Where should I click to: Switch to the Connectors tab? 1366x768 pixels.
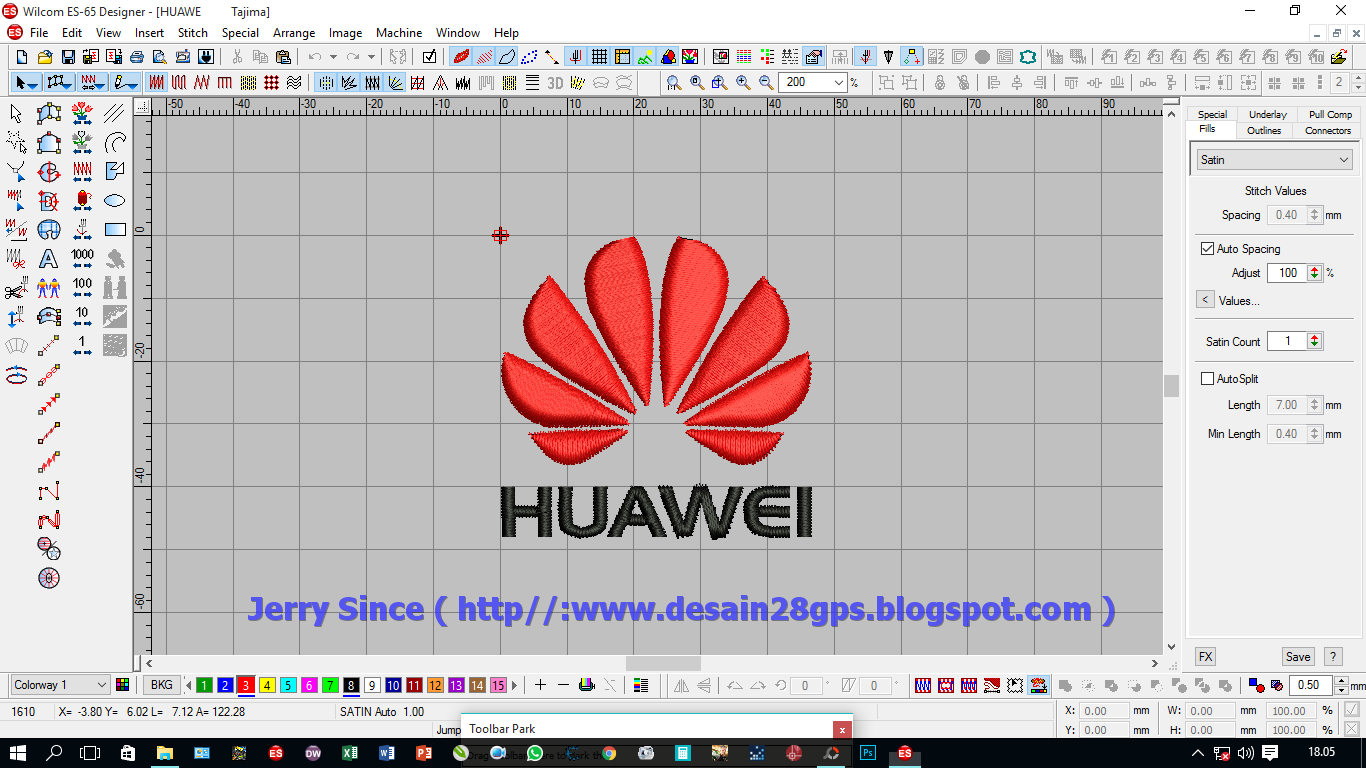tap(1328, 130)
